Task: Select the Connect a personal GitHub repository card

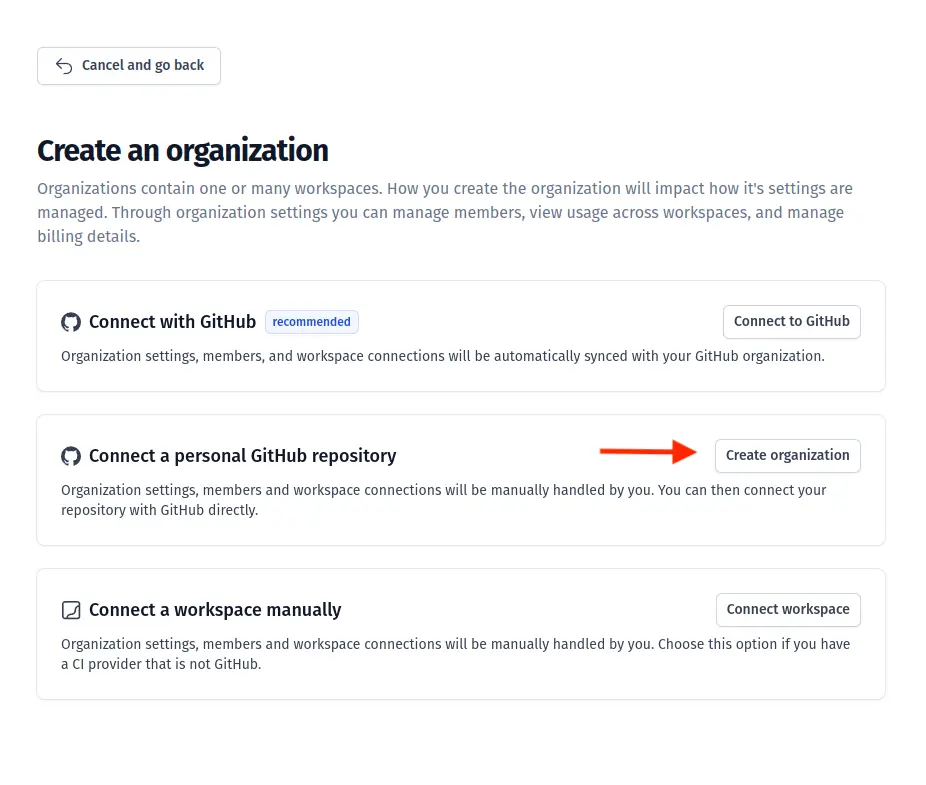Action: tap(460, 480)
